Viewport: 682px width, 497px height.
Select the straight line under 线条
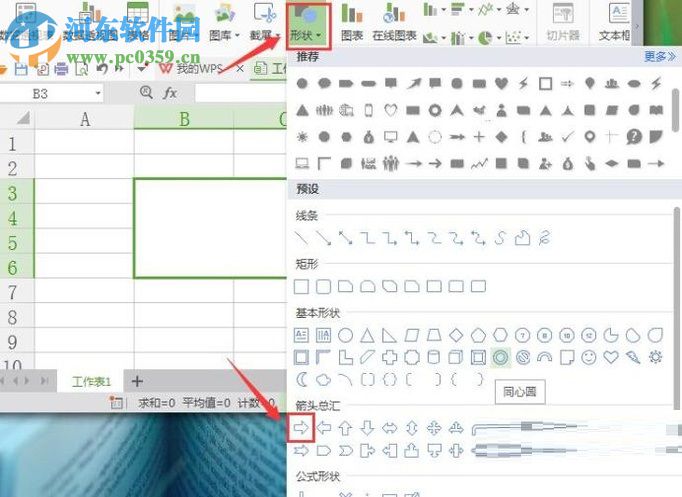[301, 238]
